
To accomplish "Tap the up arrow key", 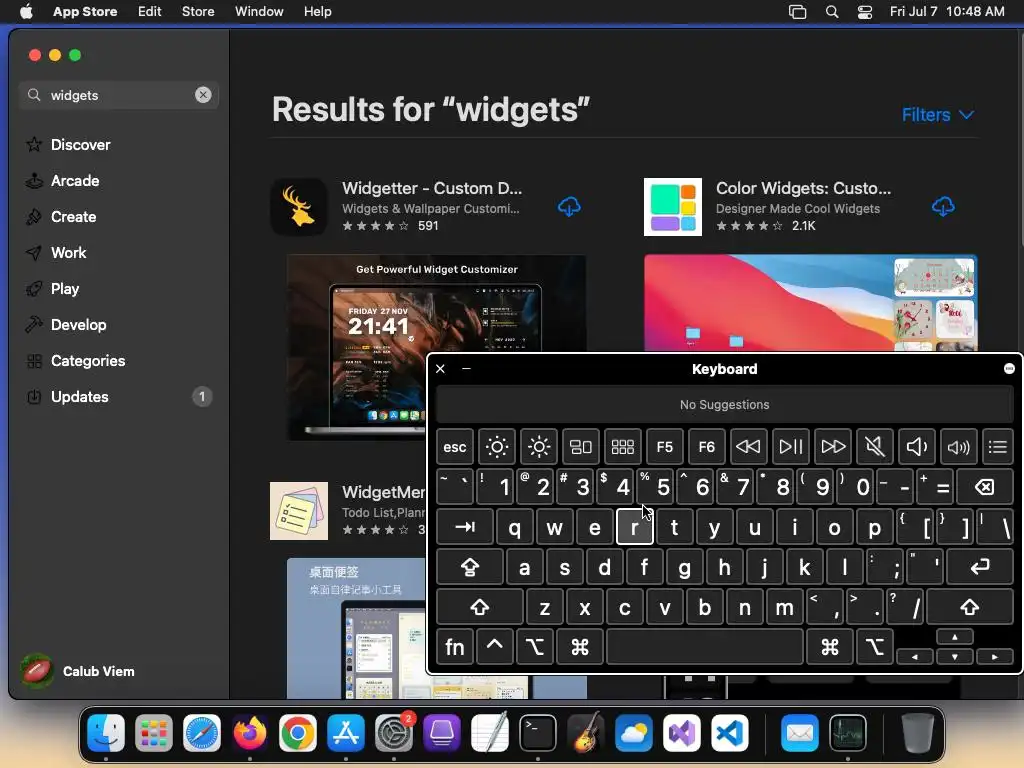I will click(x=954, y=637).
